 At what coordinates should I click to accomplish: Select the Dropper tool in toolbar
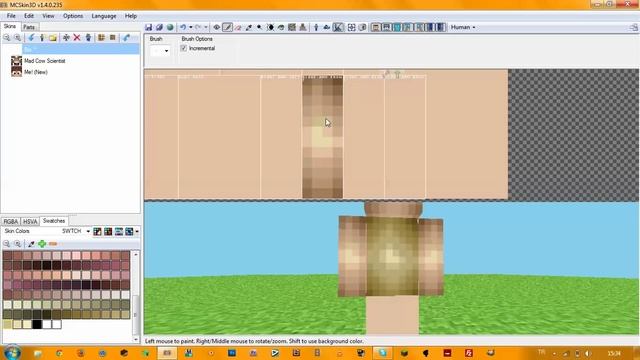249,27
